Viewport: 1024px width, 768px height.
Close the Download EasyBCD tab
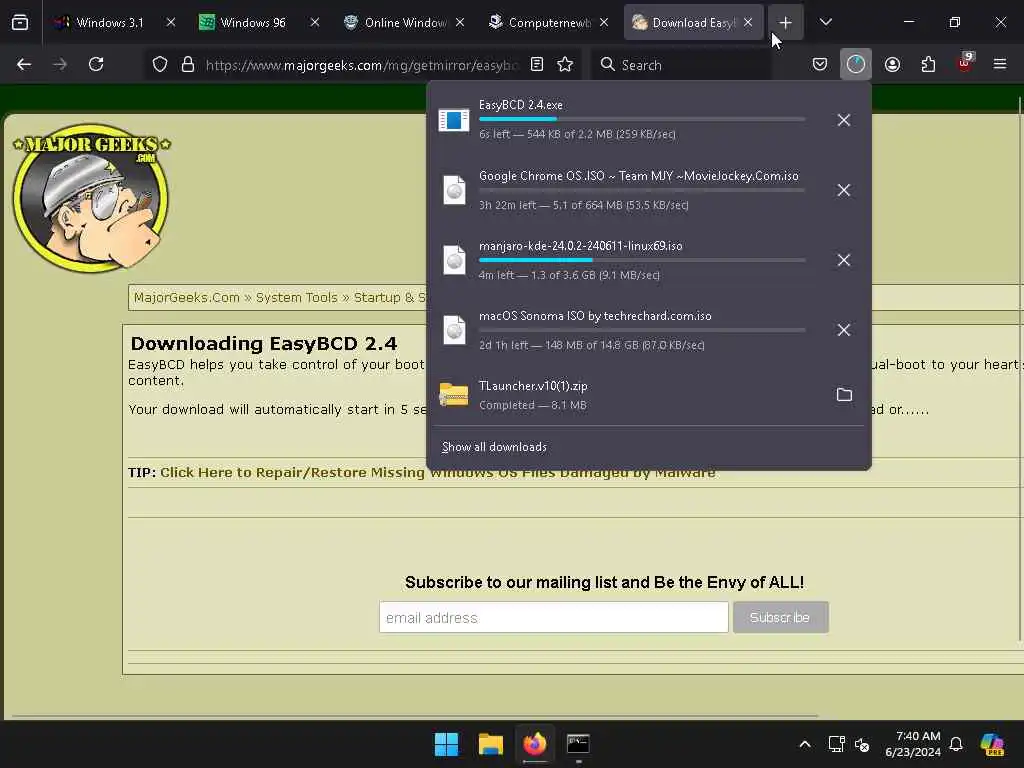(x=748, y=22)
